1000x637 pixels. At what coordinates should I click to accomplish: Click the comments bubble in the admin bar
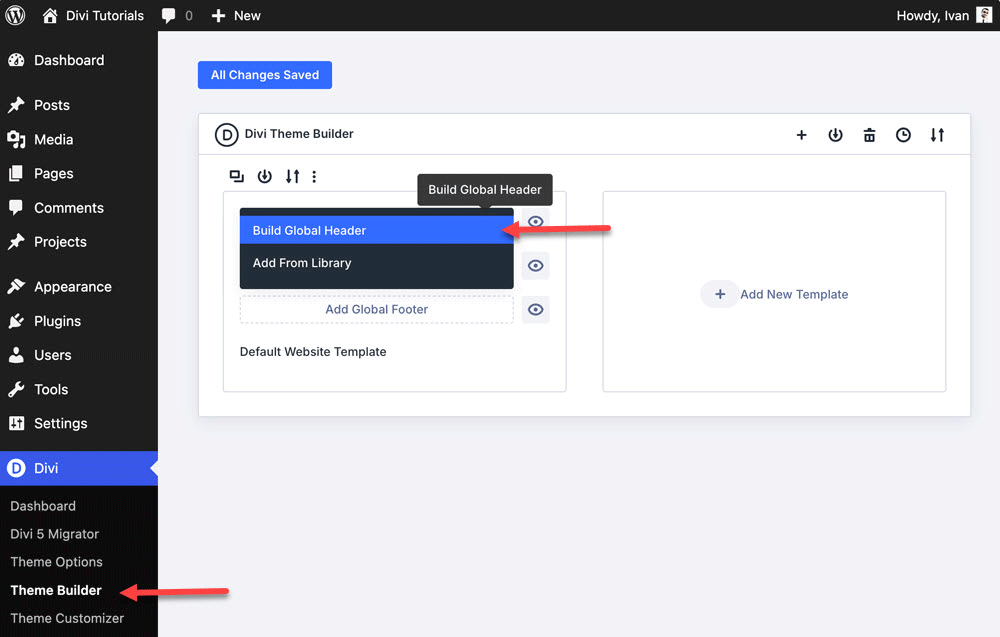pyautogui.click(x=169, y=15)
